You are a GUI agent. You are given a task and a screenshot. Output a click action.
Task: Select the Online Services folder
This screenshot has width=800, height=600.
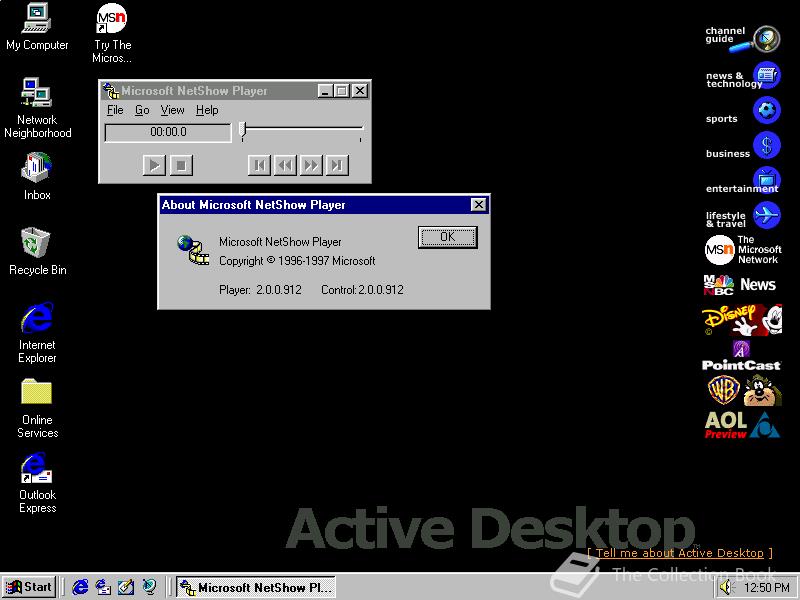tap(37, 408)
